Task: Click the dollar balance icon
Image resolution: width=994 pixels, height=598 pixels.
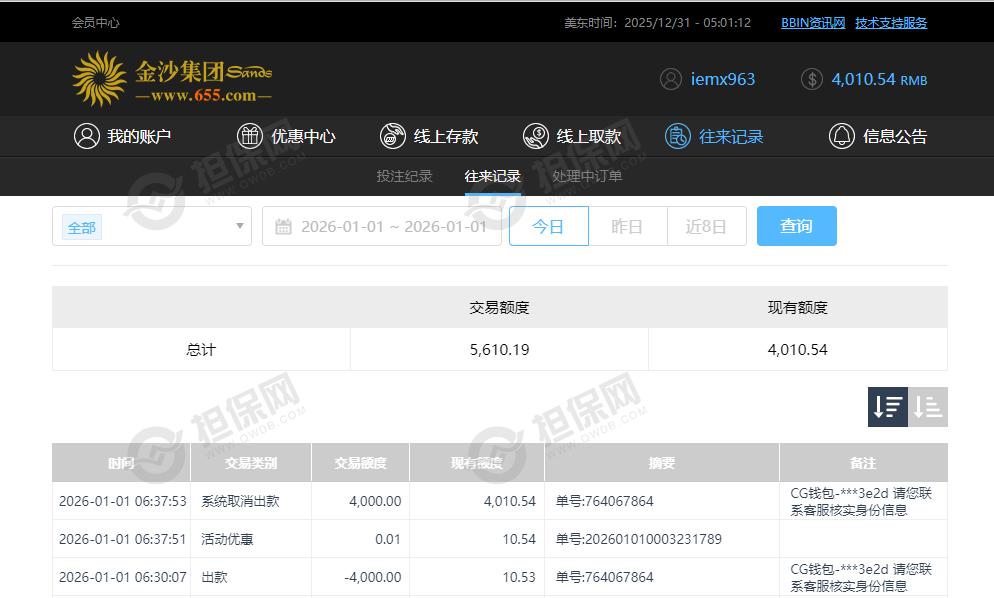Action: click(x=812, y=79)
